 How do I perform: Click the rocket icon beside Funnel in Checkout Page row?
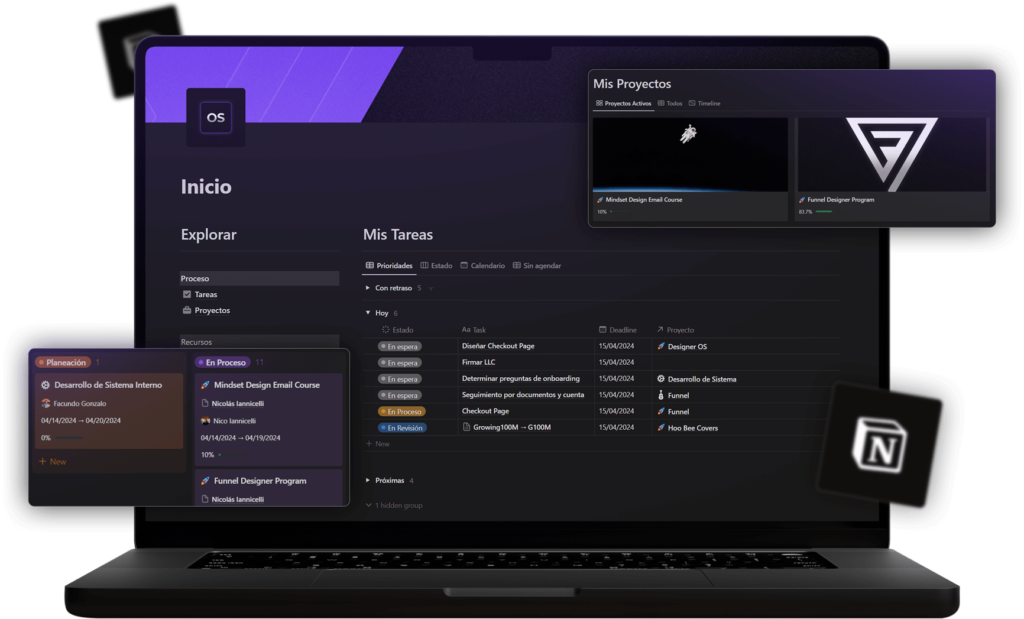(661, 411)
